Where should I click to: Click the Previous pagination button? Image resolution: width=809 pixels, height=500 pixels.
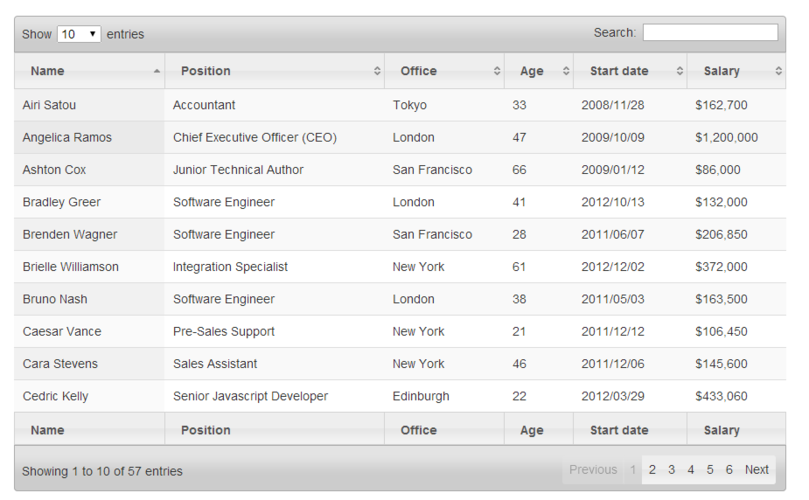593,470
